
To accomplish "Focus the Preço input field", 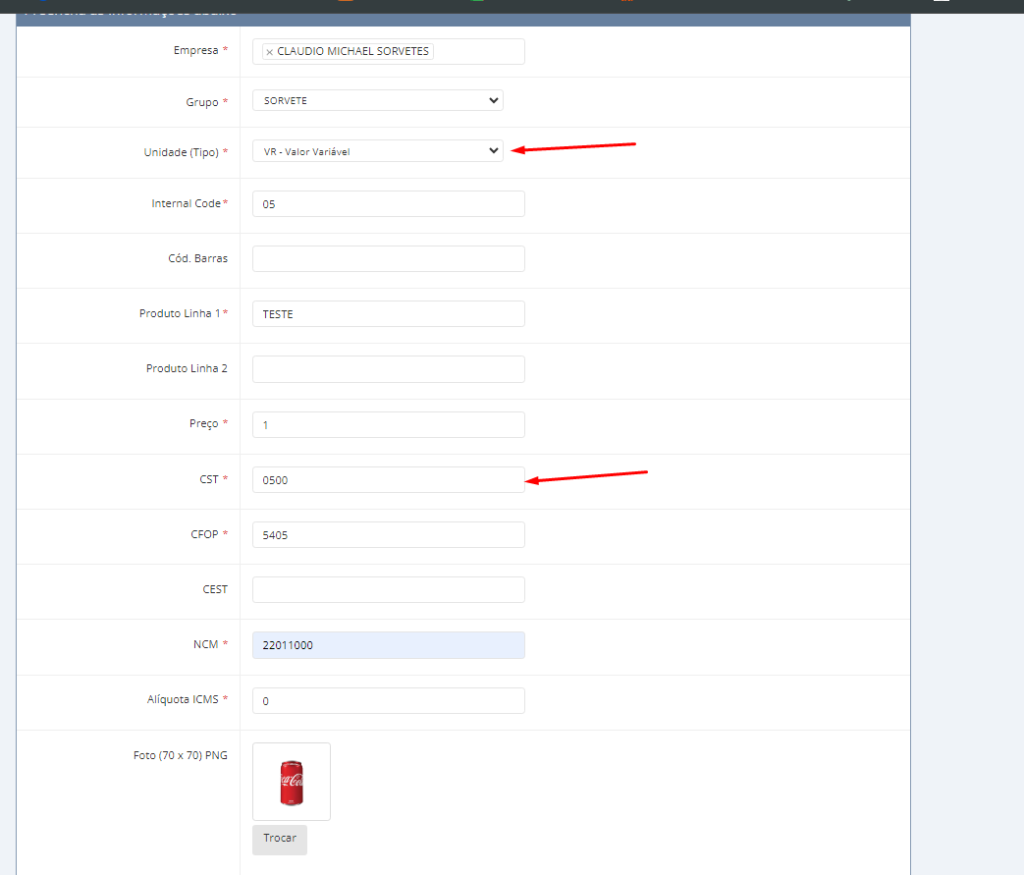I will point(388,425).
